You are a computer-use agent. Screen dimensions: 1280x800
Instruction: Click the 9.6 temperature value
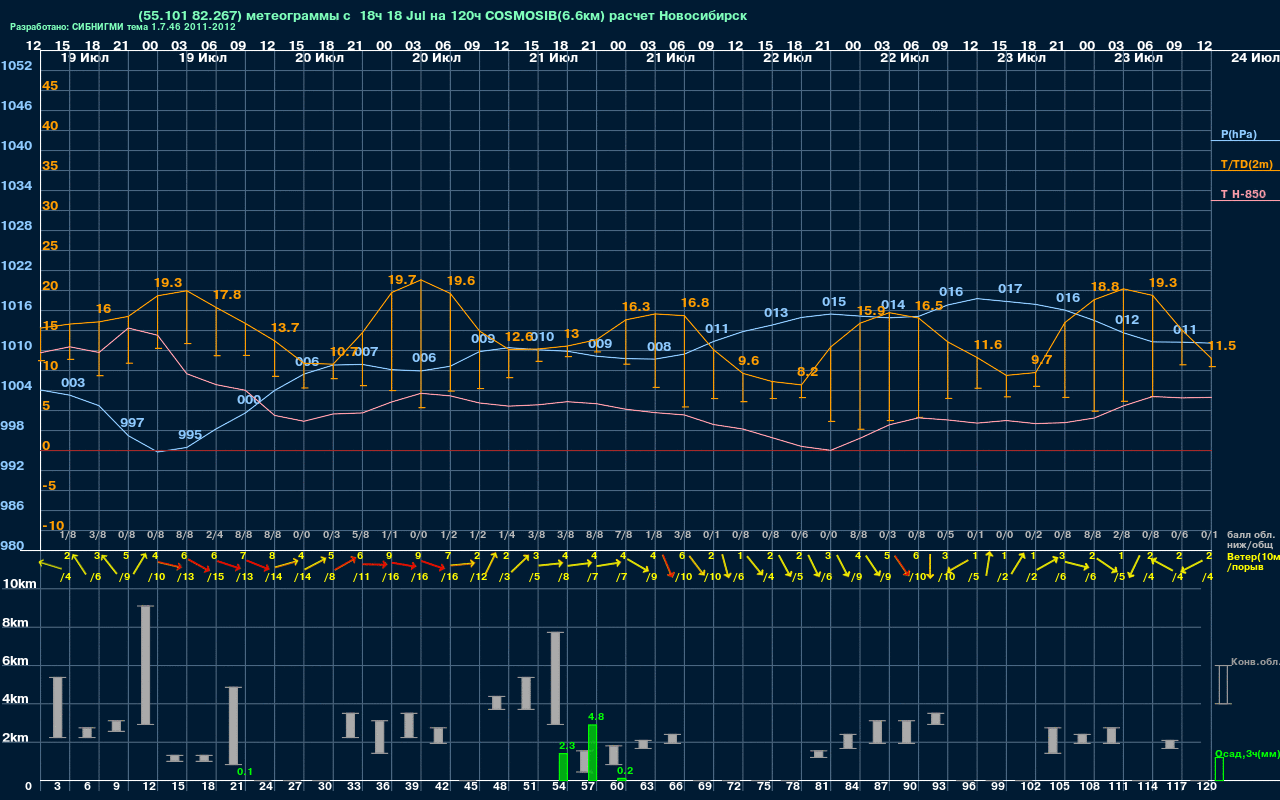(x=749, y=361)
